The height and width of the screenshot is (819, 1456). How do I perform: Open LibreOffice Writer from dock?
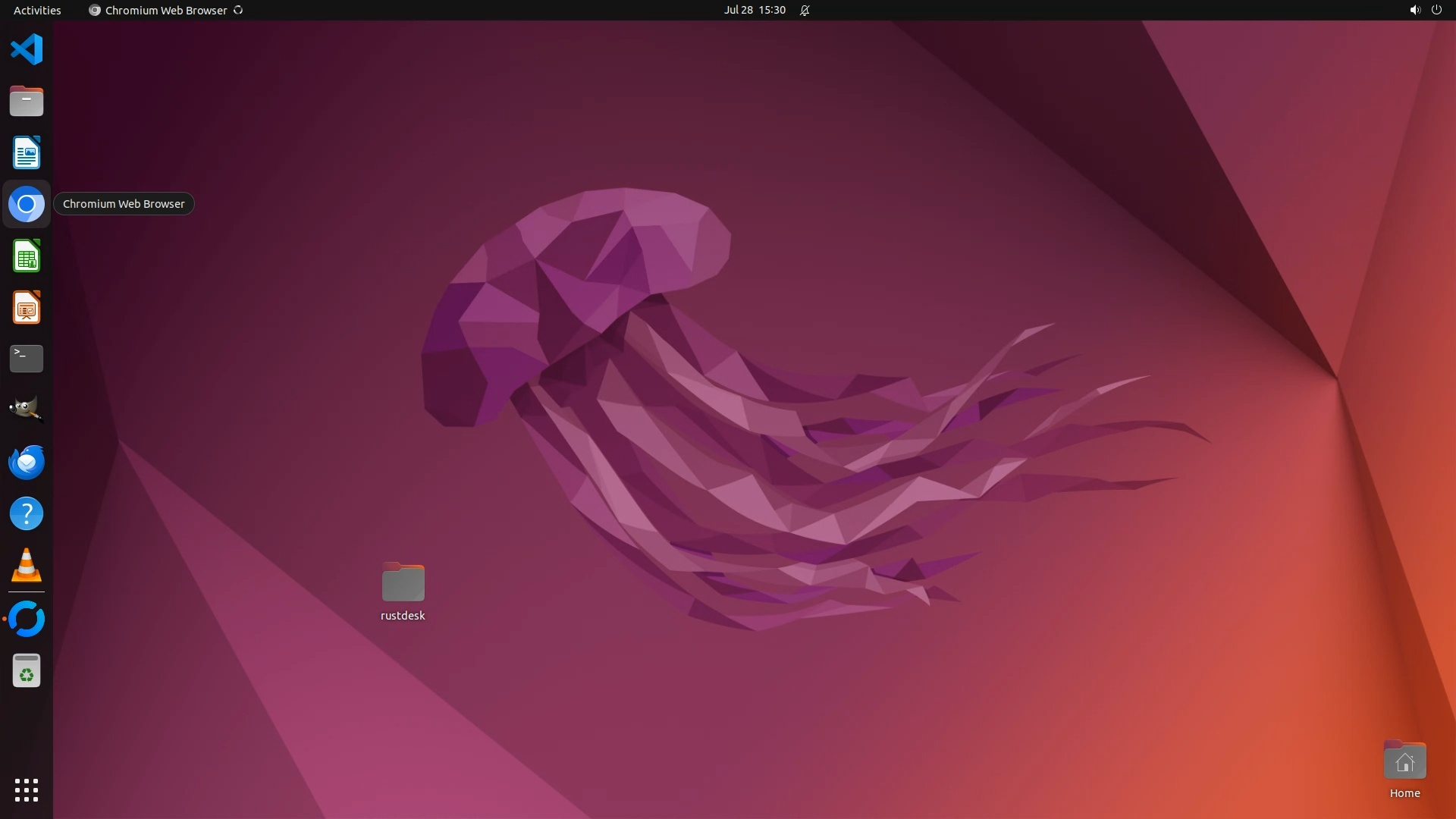[x=27, y=152]
